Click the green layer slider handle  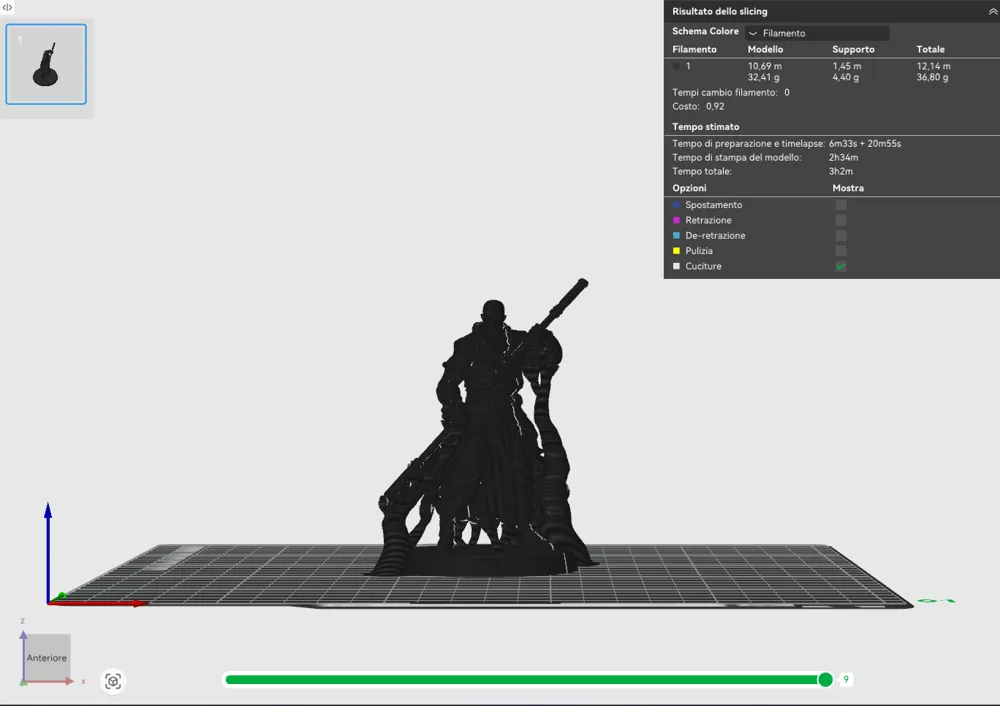(x=825, y=680)
